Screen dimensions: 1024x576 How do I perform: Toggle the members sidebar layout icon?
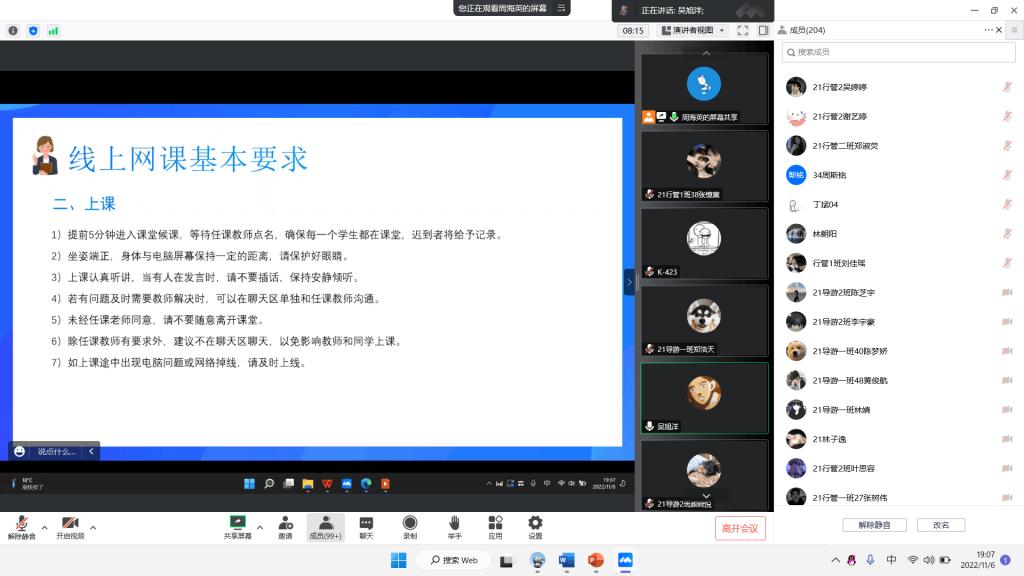pyautogui.click(x=763, y=31)
